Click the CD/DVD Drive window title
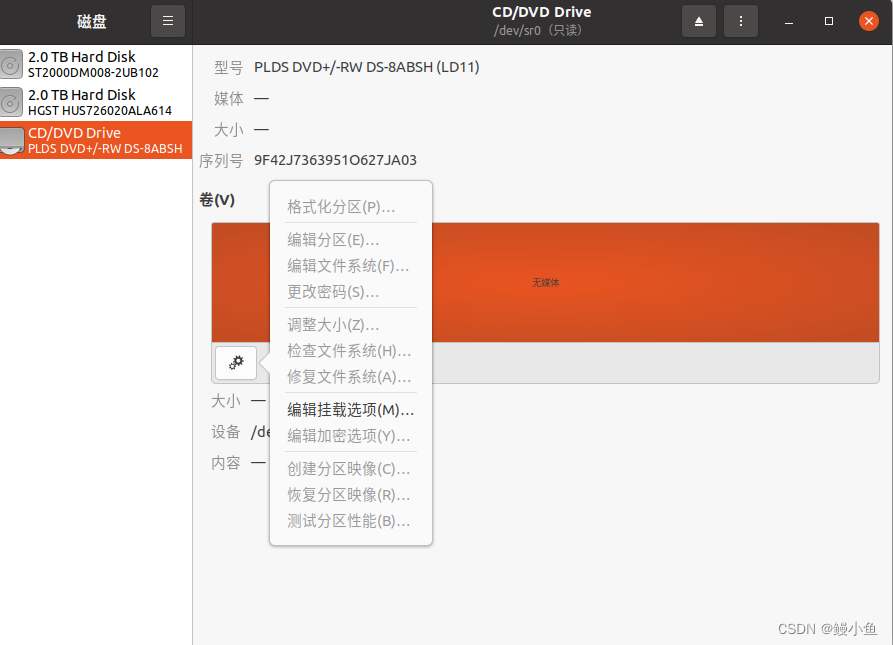Viewport: 893px width, 645px height. [542, 12]
